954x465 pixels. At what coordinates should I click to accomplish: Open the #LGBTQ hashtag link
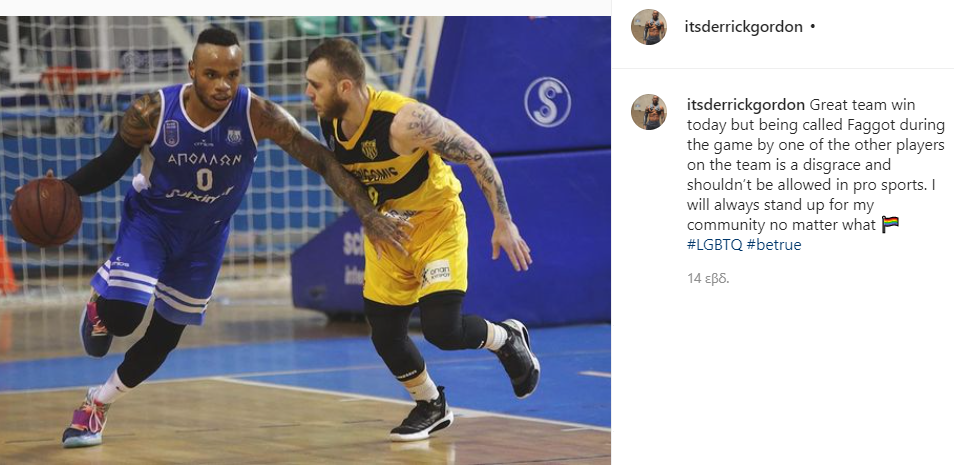click(x=715, y=245)
